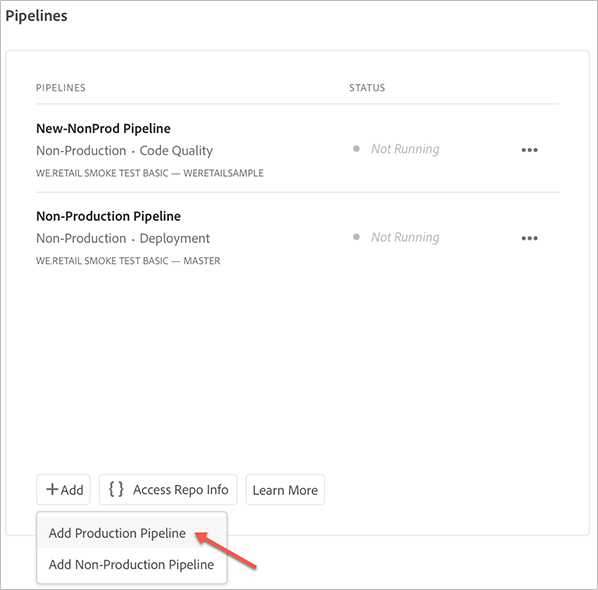This screenshot has width=598, height=590.
Task: Click the STATUS column header
Action: coord(367,88)
